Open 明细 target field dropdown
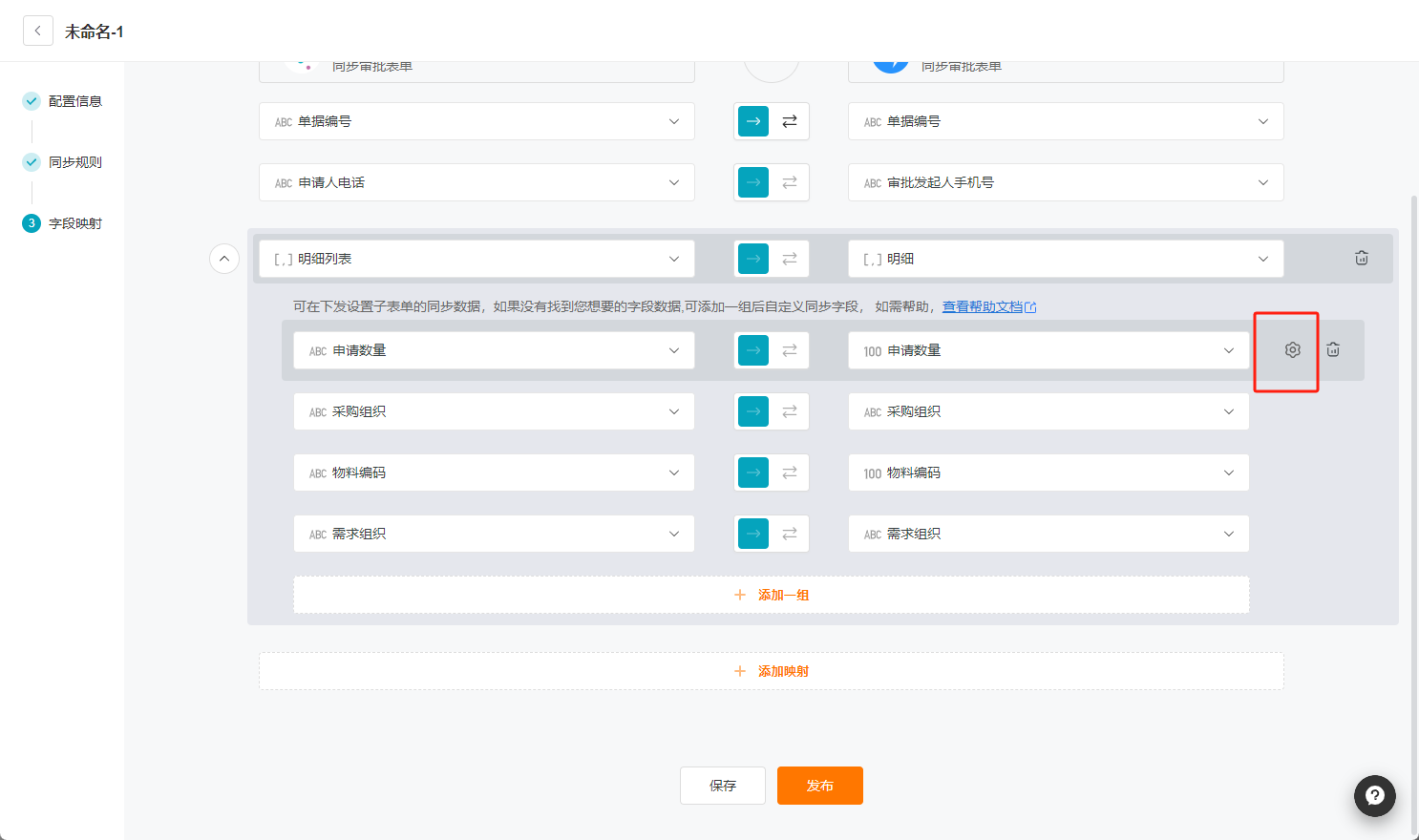 point(1066,259)
